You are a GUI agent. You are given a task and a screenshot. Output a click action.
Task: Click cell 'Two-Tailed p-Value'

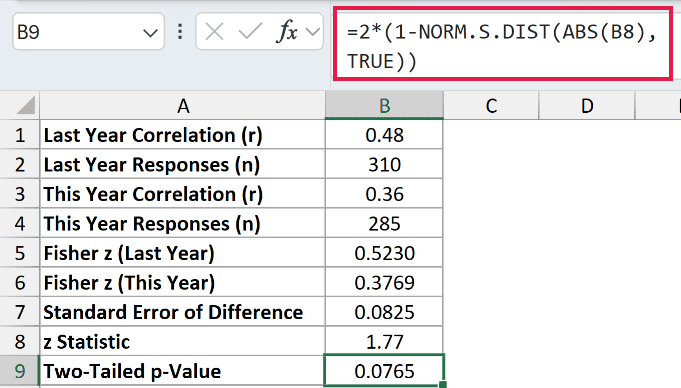(x=182, y=371)
